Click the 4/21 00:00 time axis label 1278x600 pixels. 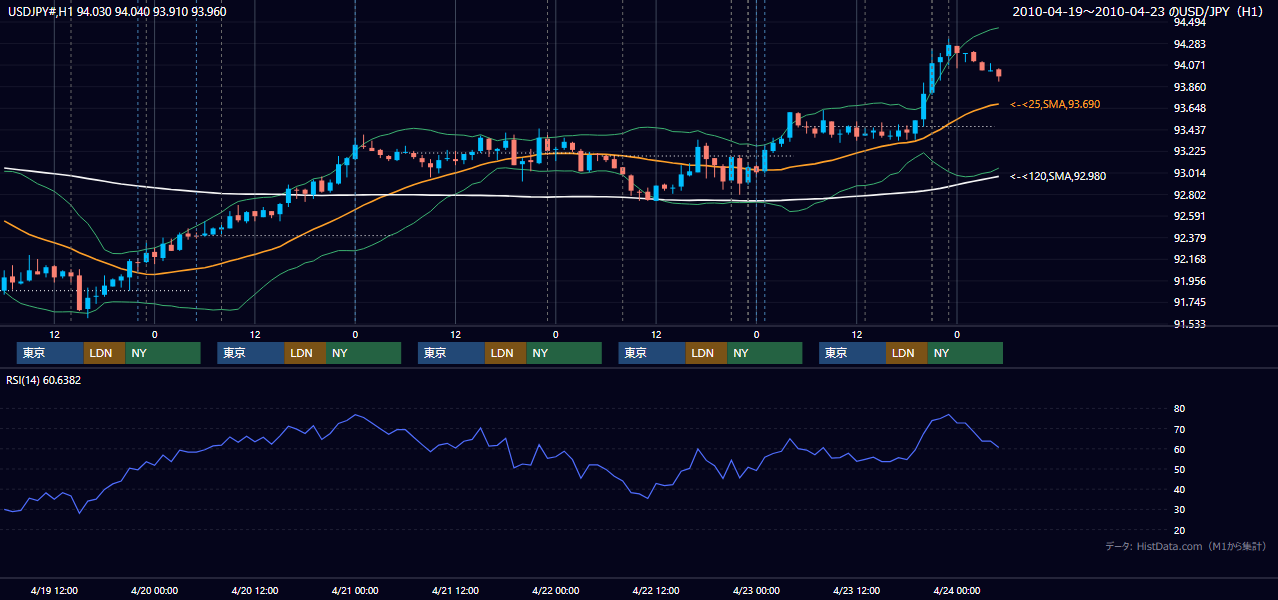(x=355, y=591)
